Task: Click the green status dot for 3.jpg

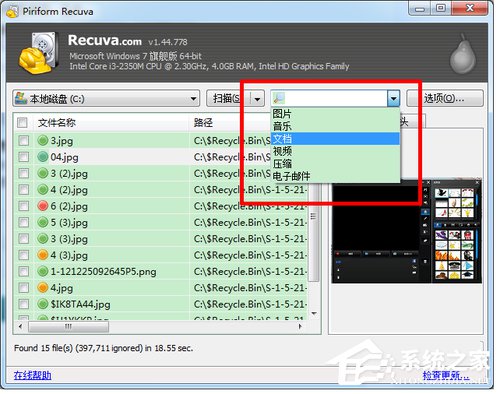Action: (x=43, y=140)
